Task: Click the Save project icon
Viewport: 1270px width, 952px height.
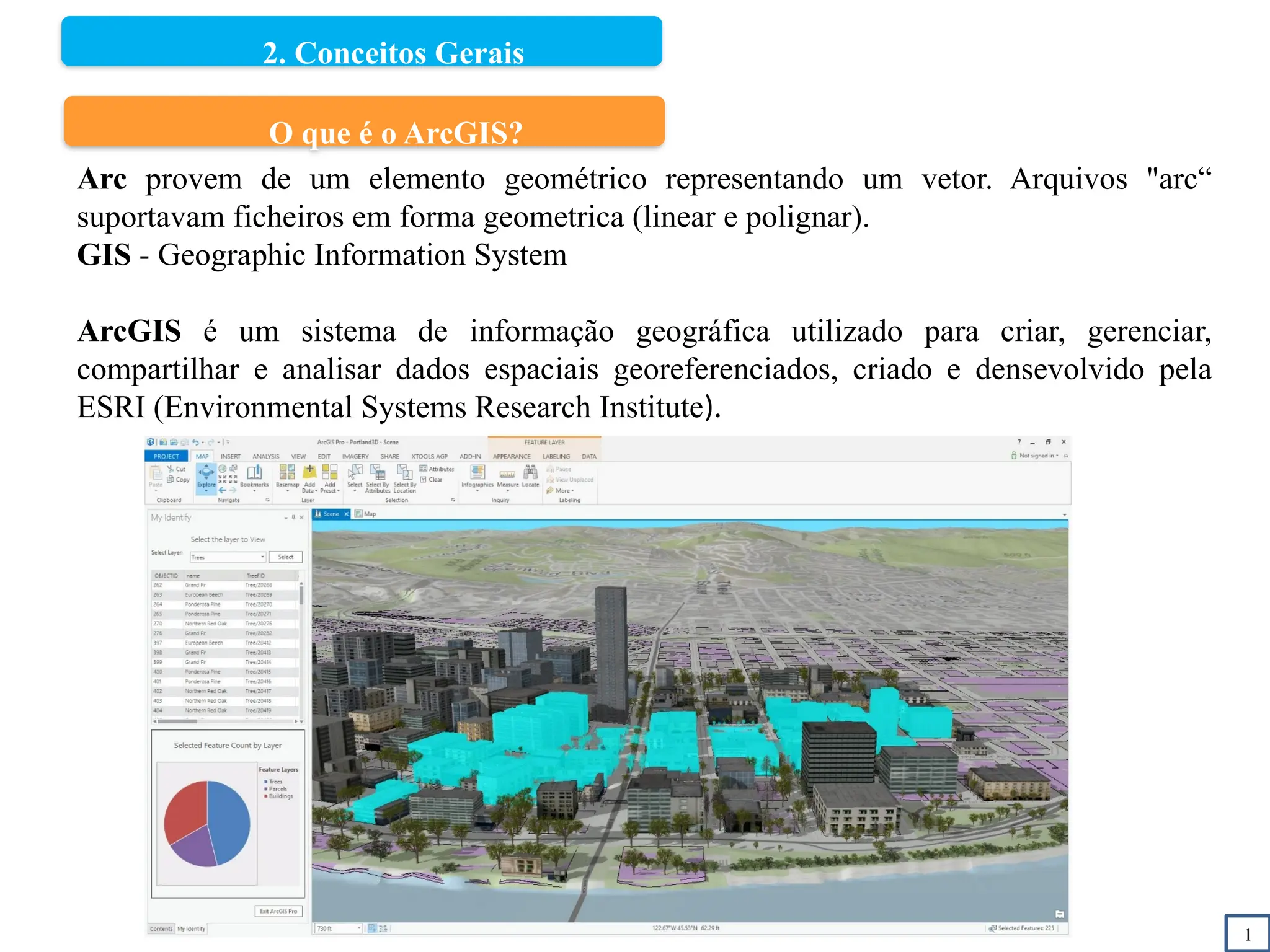Action: point(184,443)
